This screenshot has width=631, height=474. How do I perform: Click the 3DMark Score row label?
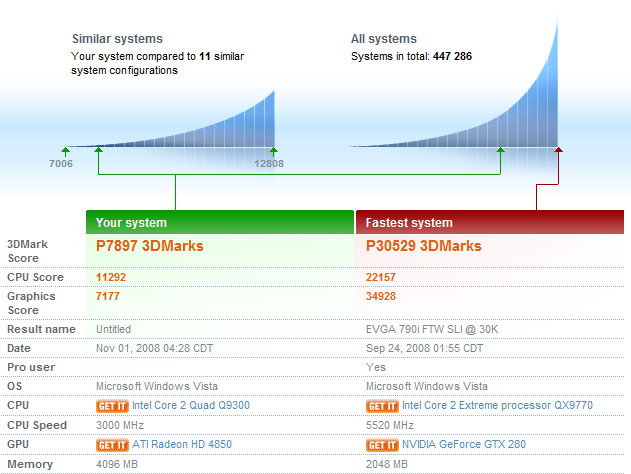pos(27,251)
